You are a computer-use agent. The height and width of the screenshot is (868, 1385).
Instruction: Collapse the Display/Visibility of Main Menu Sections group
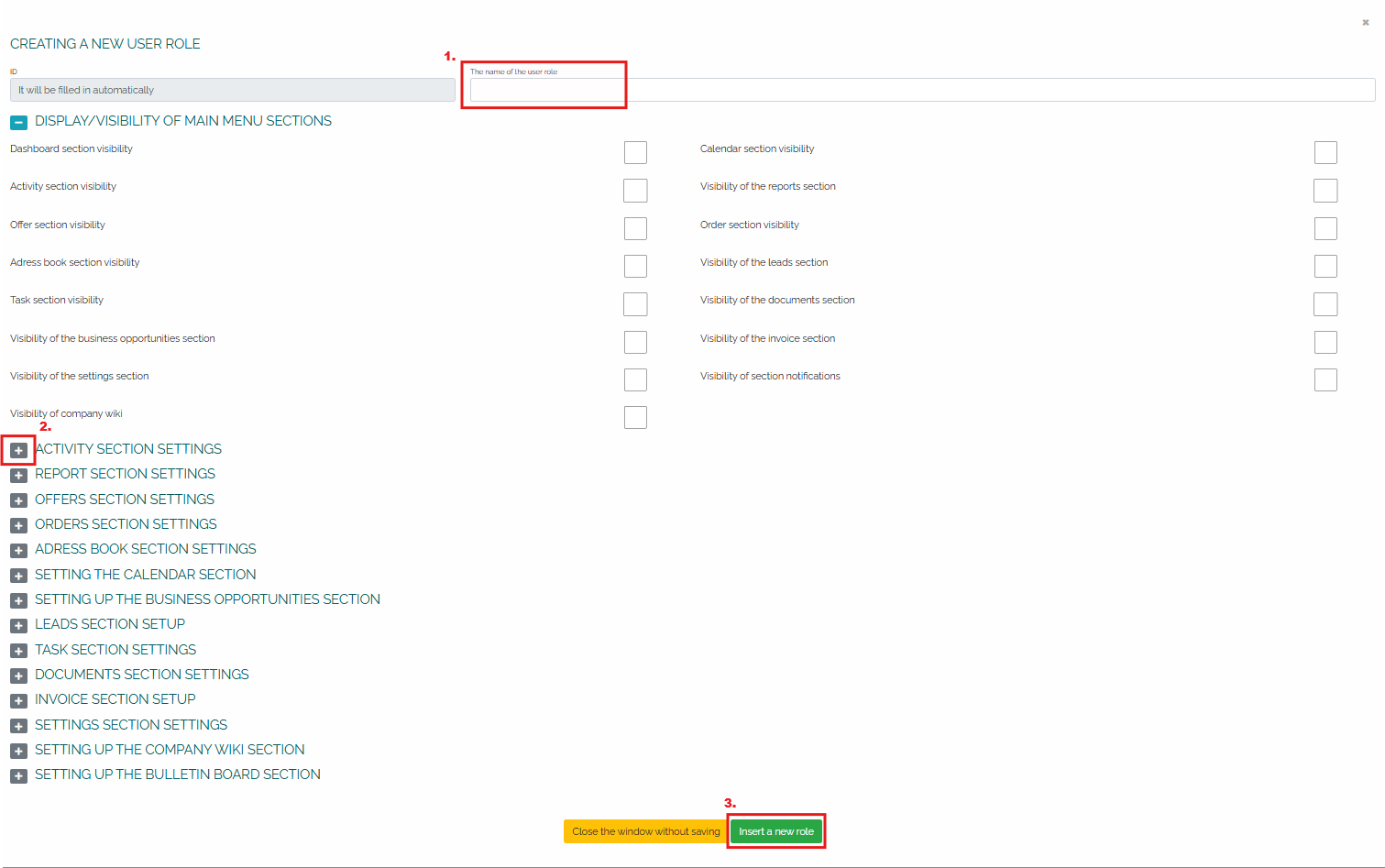pyautogui.click(x=18, y=122)
